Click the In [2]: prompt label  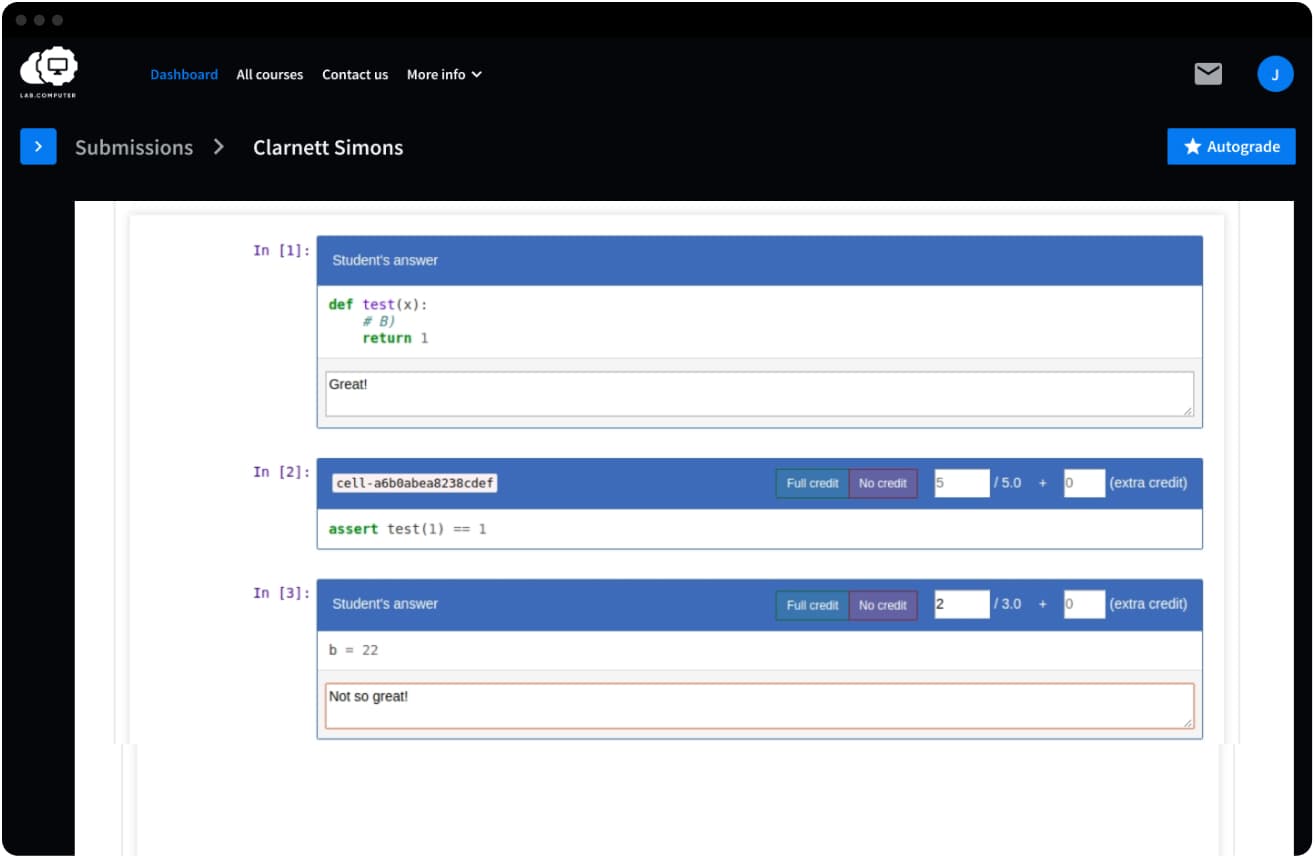click(x=281, y=472)
